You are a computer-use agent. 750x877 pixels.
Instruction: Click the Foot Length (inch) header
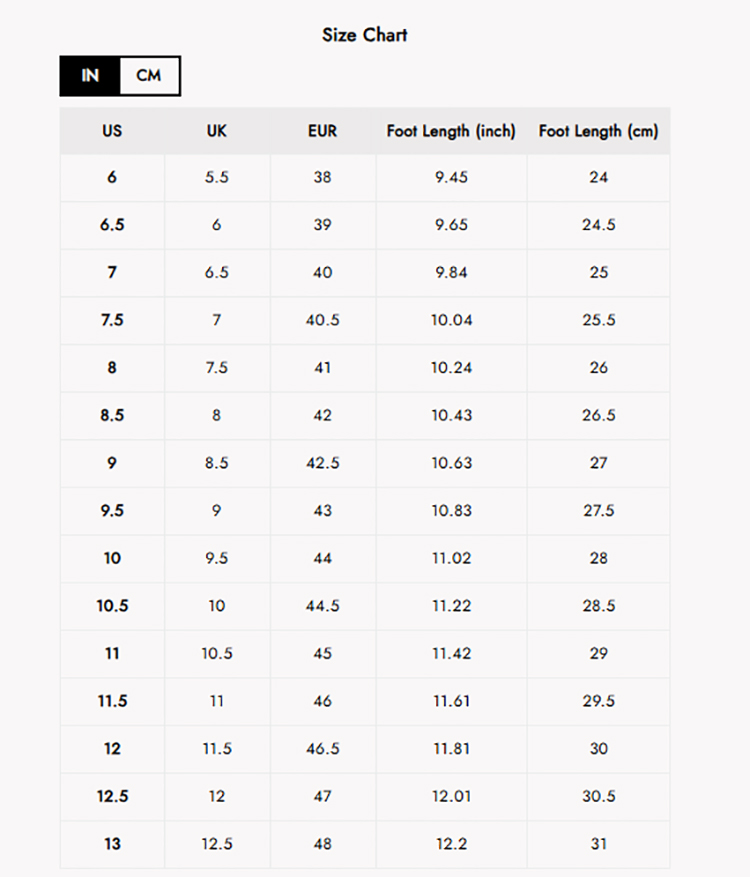451,131
